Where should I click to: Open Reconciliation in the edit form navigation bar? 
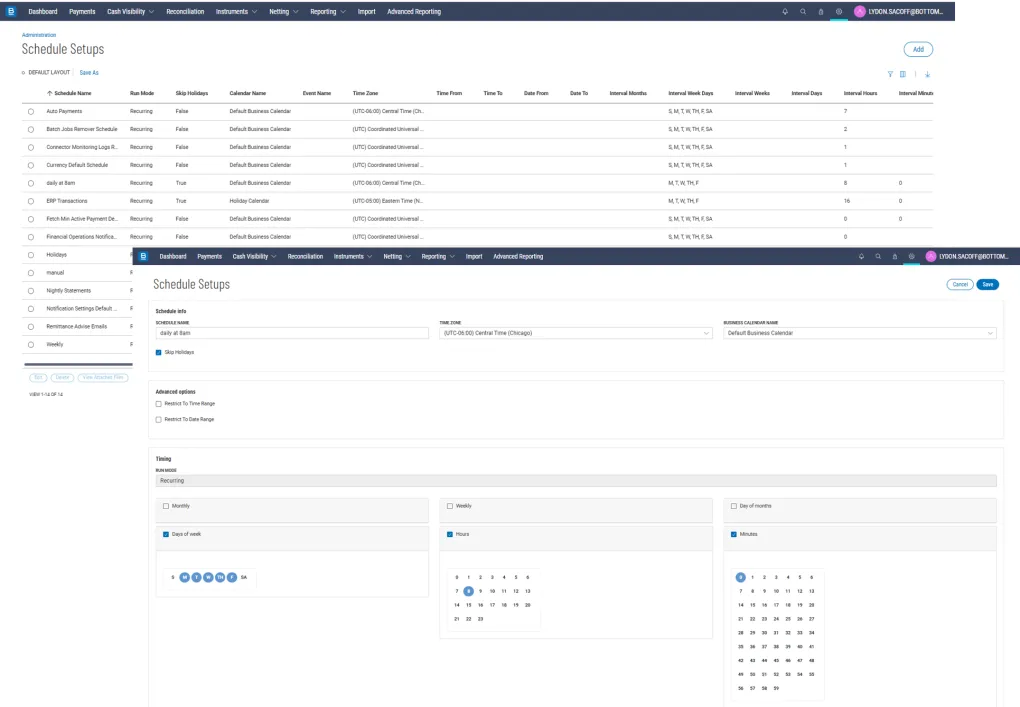[x=305, y=256]
